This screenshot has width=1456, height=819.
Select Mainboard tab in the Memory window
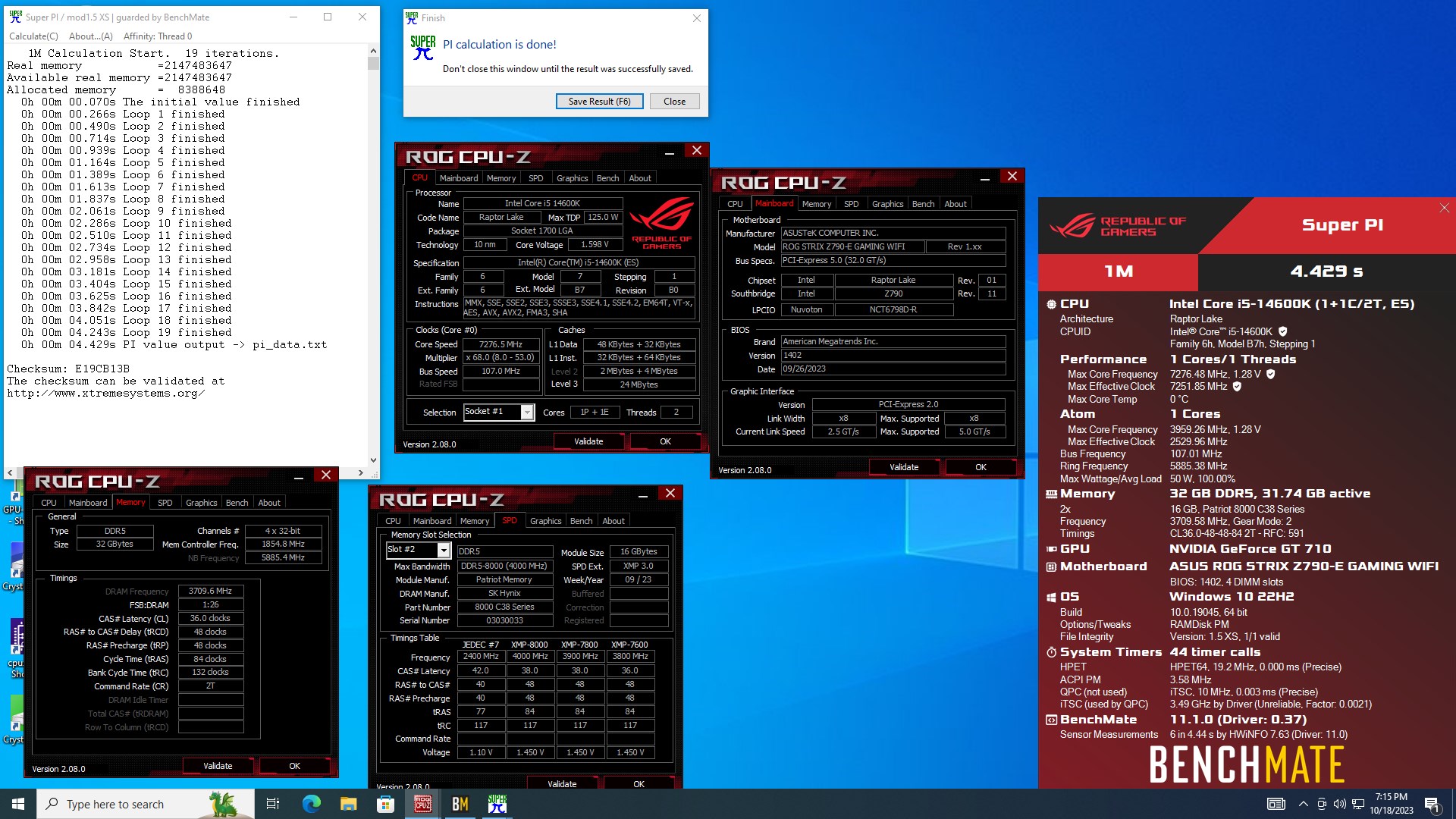(x=88, y=503)
